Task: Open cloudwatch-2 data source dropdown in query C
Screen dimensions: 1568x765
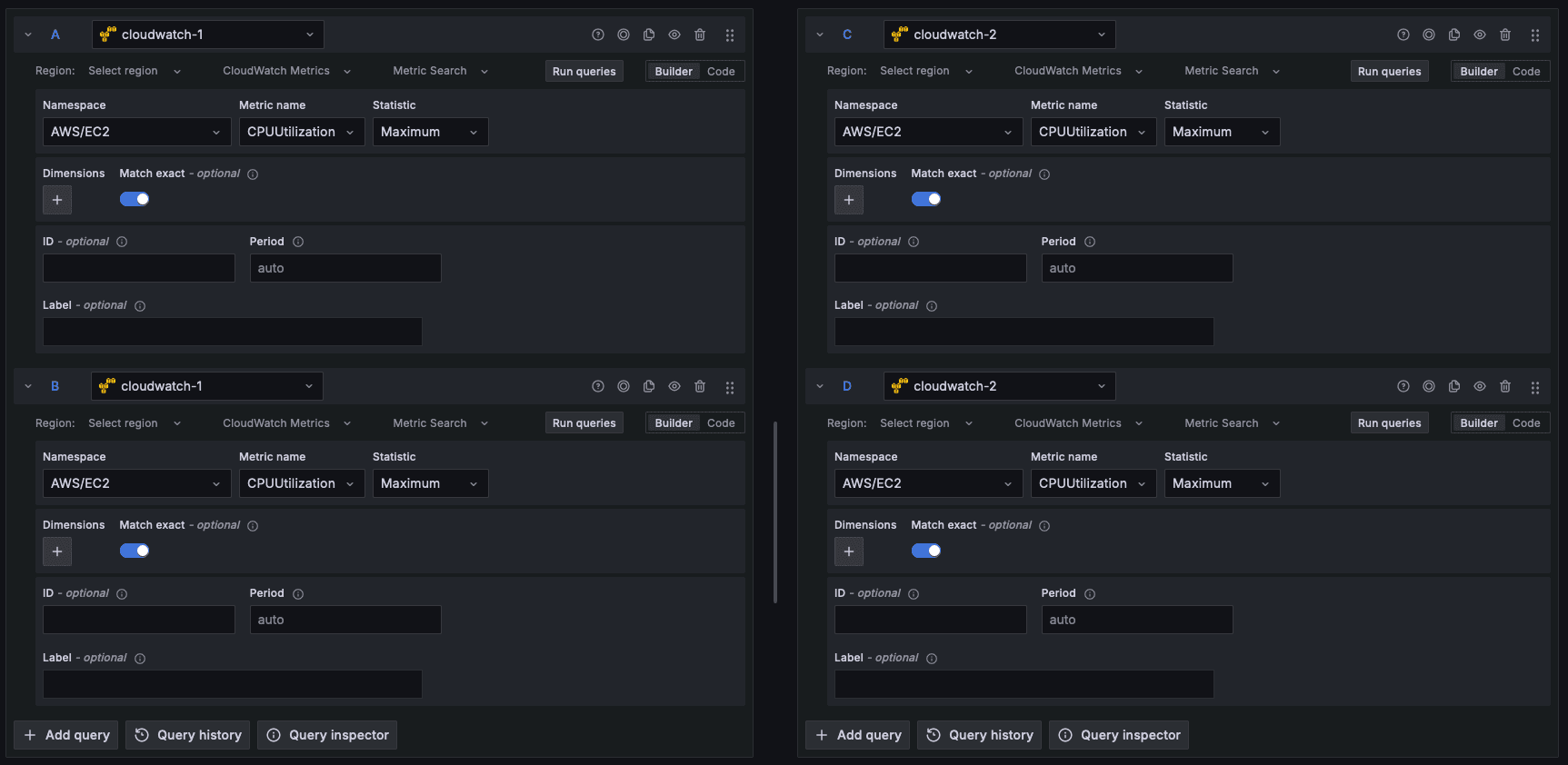Action: [1000, 35]
